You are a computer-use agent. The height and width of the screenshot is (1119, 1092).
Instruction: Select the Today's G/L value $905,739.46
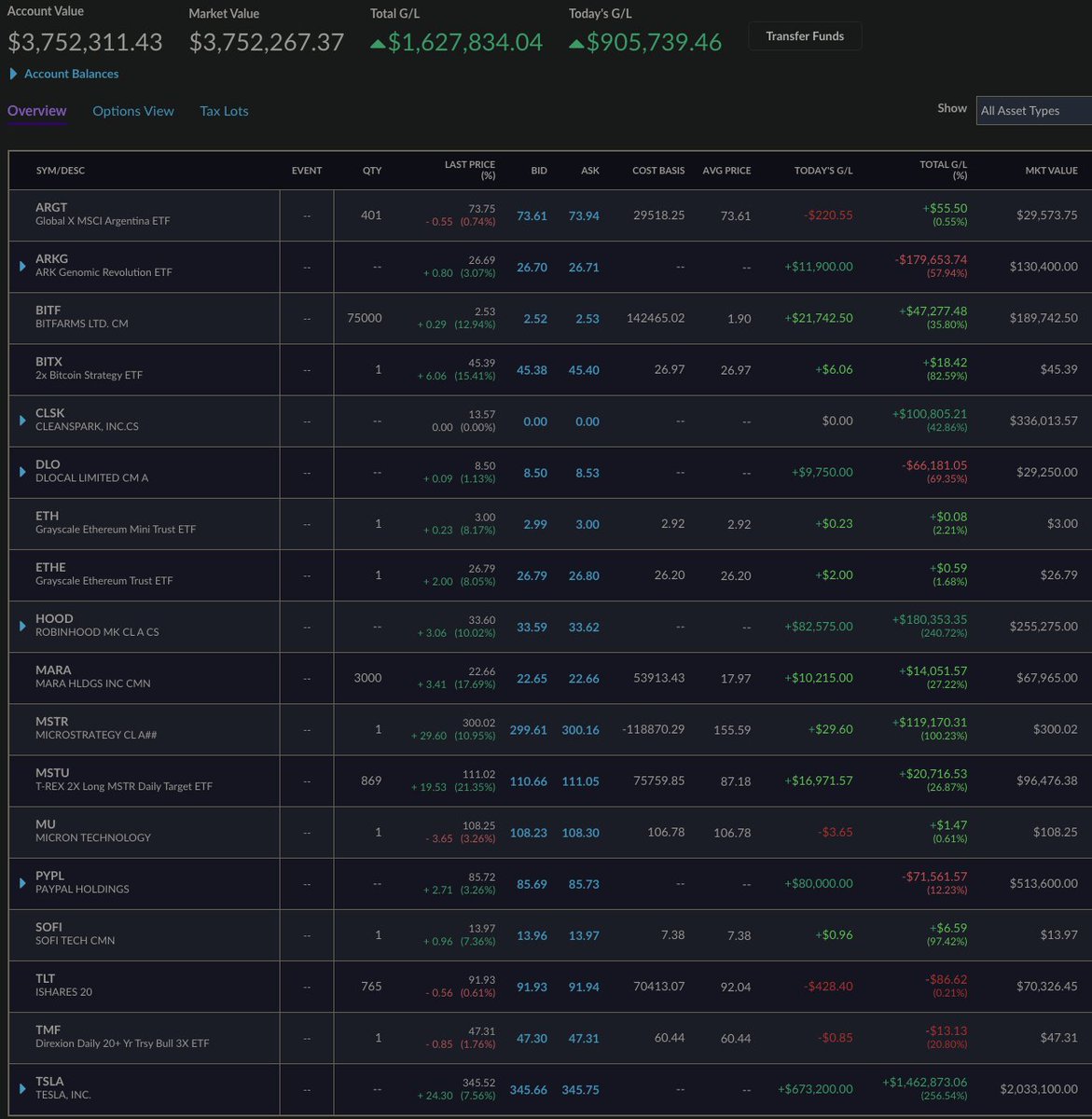click(x=654, y=42)
